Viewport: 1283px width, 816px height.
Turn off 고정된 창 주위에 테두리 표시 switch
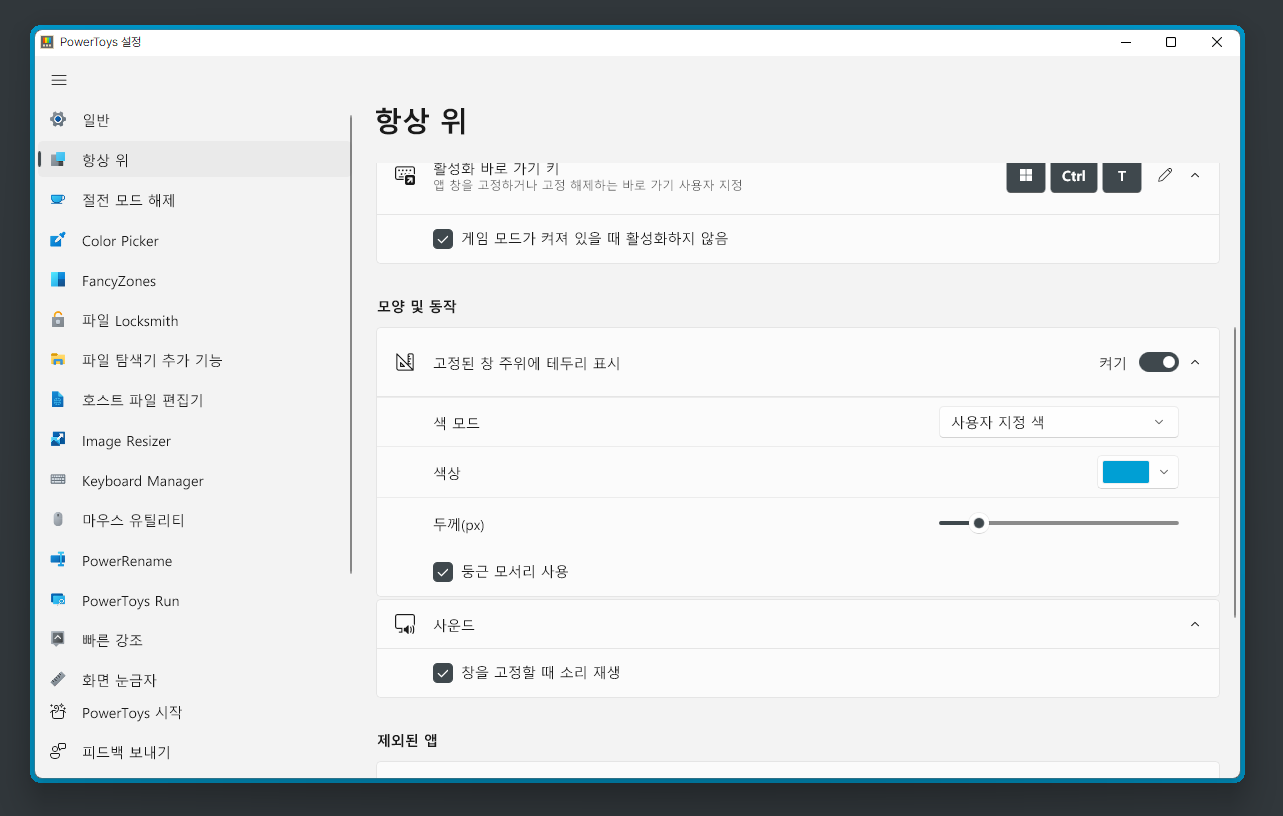tap(1159, 362)
